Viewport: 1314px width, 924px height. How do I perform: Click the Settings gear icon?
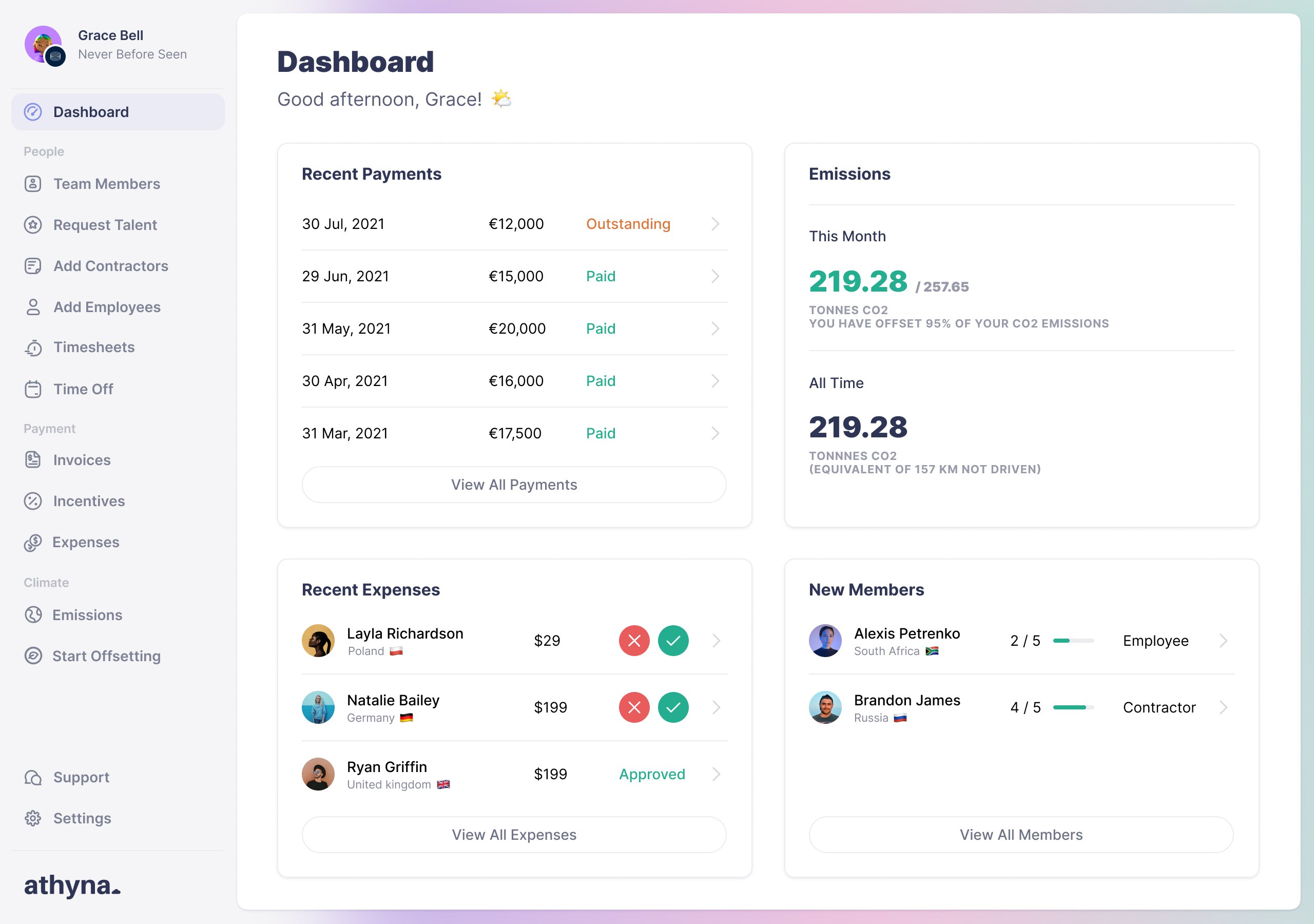[x=33, y=818]
